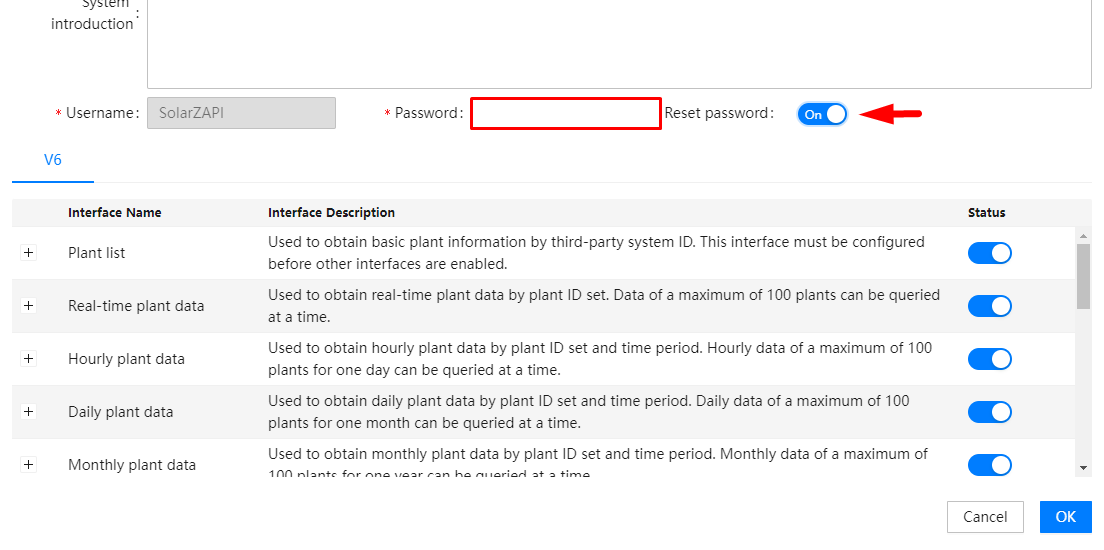1104x550 pixels.
Task: Toggle Daily plant data status switch
Action: [x=989, y=412]
